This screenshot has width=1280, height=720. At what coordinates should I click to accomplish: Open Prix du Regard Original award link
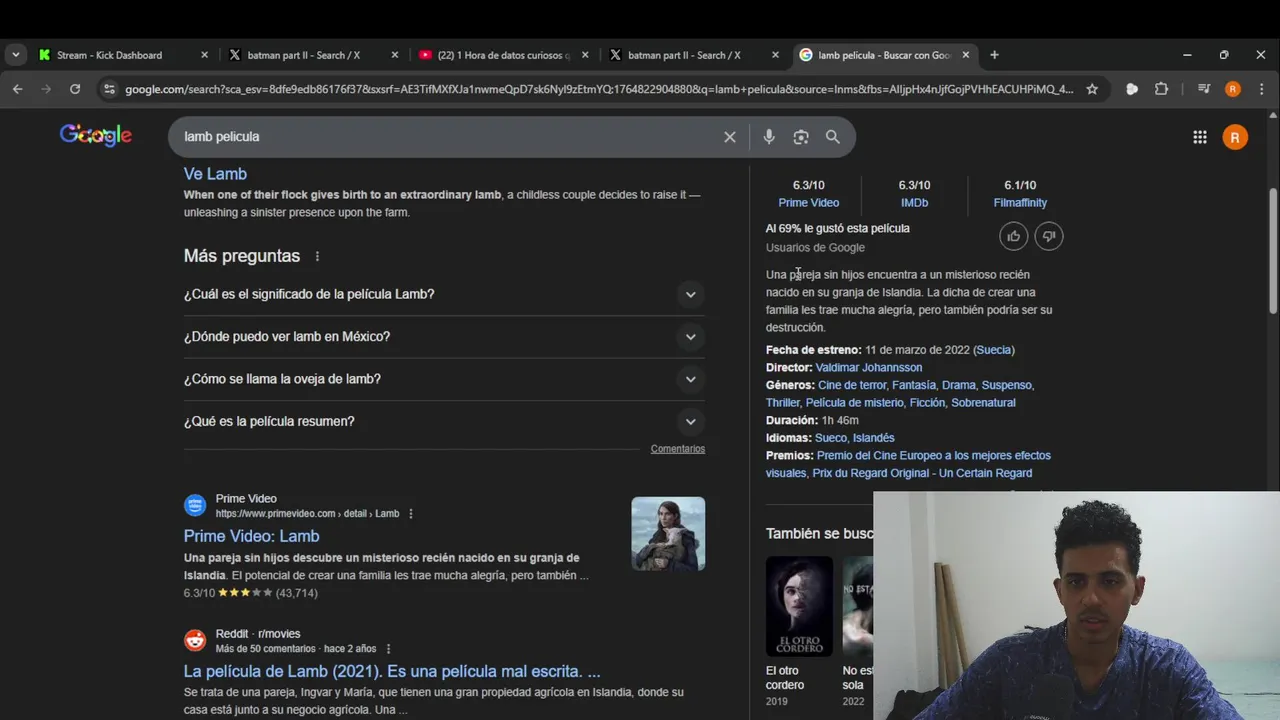pos(922,473)
